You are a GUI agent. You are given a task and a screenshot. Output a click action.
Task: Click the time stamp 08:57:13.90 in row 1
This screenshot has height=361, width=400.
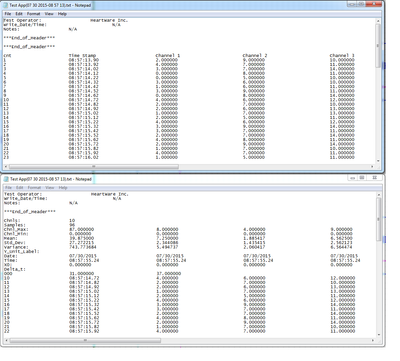pos(84,60)
